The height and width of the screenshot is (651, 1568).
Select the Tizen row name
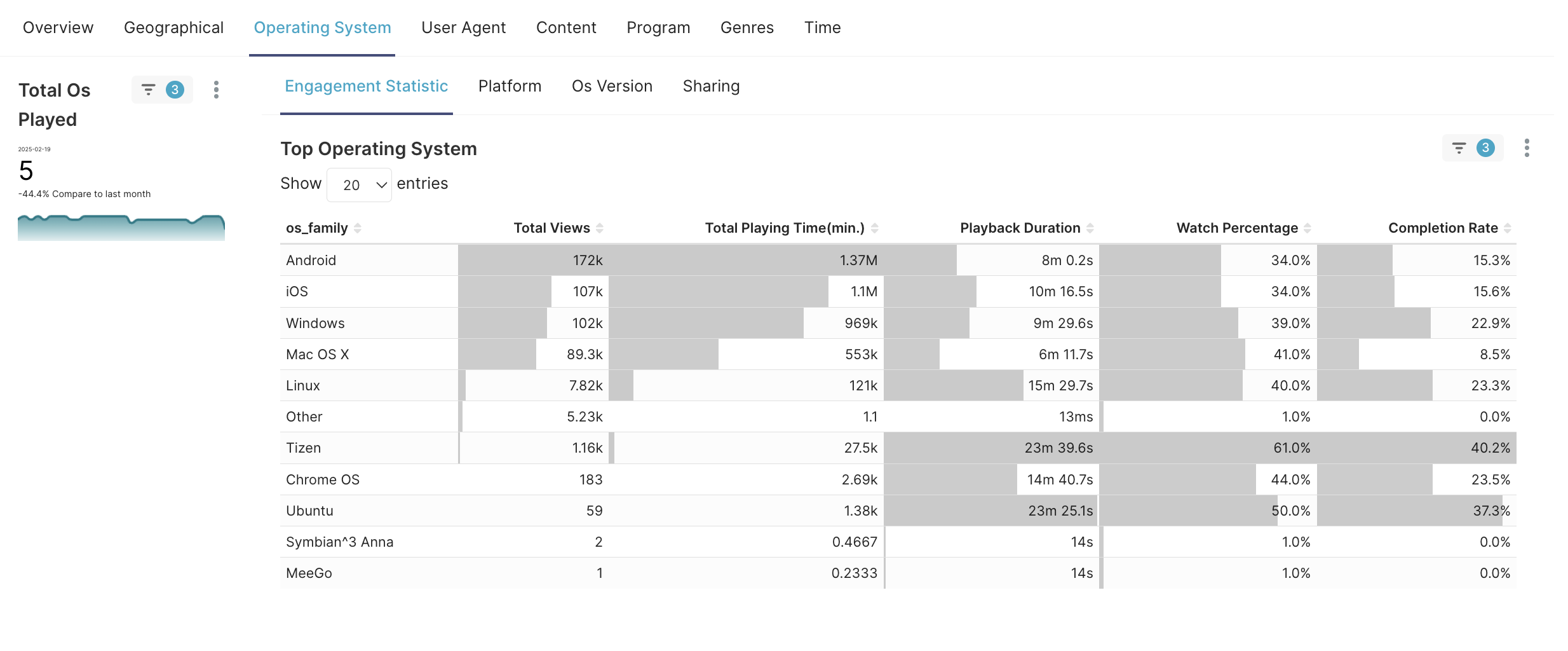click(x=303, y=448)
